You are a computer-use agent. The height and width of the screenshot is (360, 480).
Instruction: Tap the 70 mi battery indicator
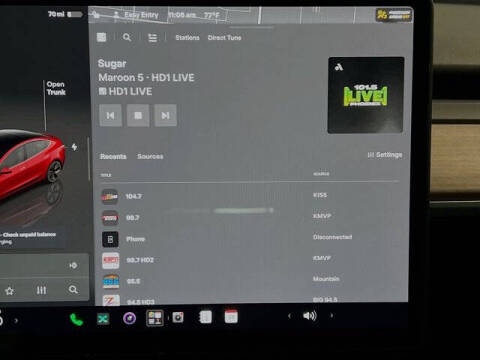(x=65, y=14)
